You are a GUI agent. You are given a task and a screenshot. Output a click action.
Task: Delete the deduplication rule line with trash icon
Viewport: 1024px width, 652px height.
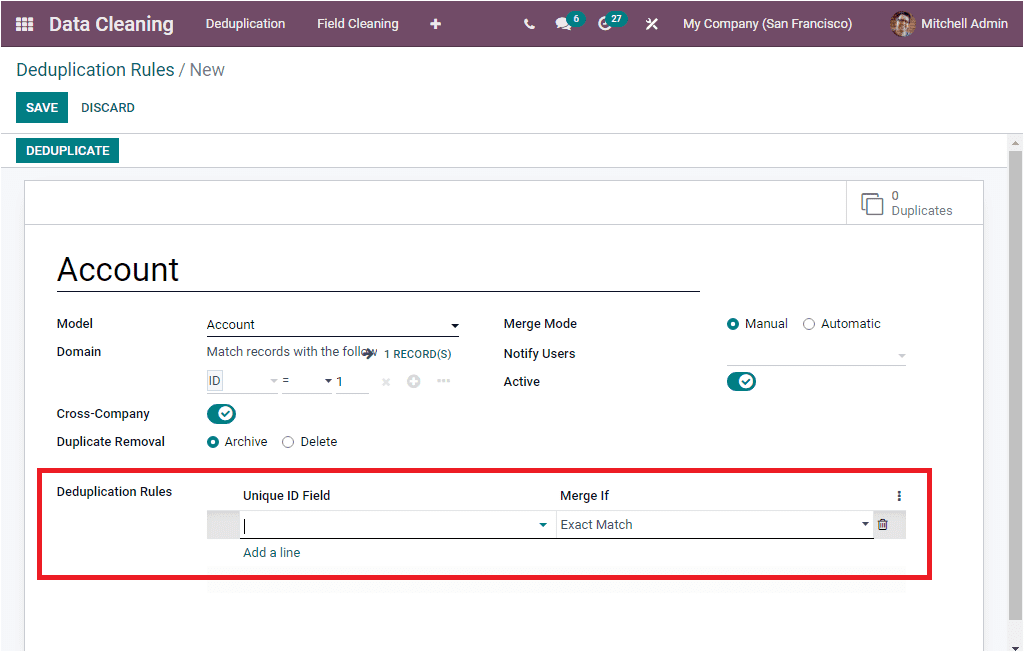coord(883,525)
